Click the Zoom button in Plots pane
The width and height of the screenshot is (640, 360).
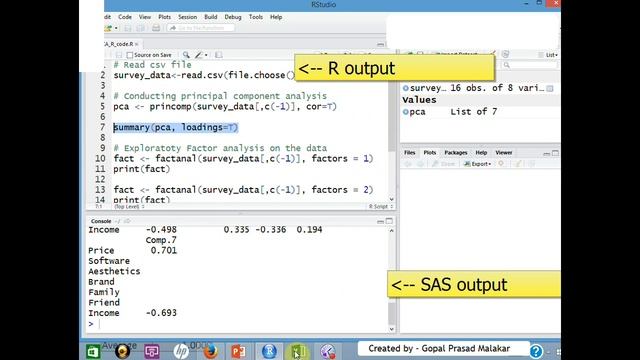(443, 164)
